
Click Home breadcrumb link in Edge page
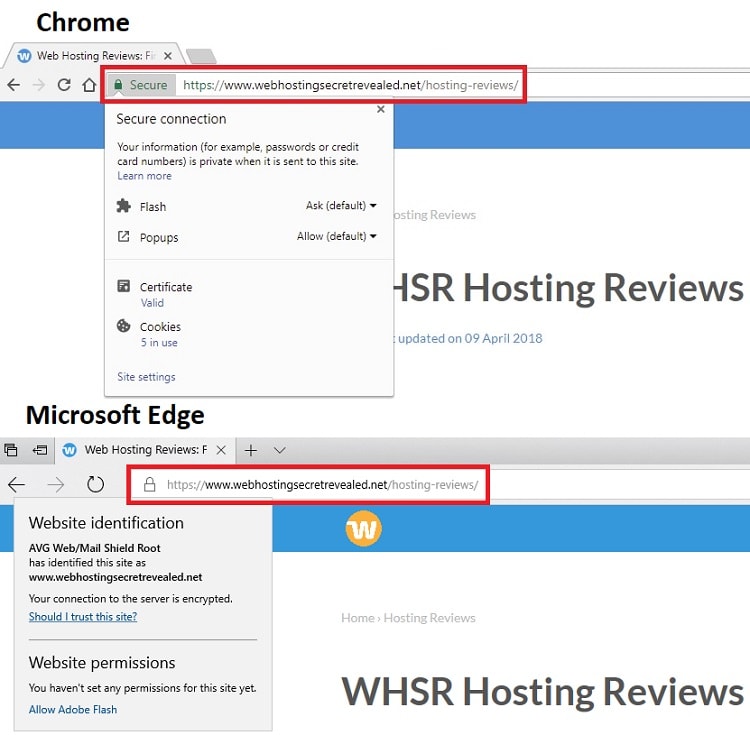click(358, 618)
